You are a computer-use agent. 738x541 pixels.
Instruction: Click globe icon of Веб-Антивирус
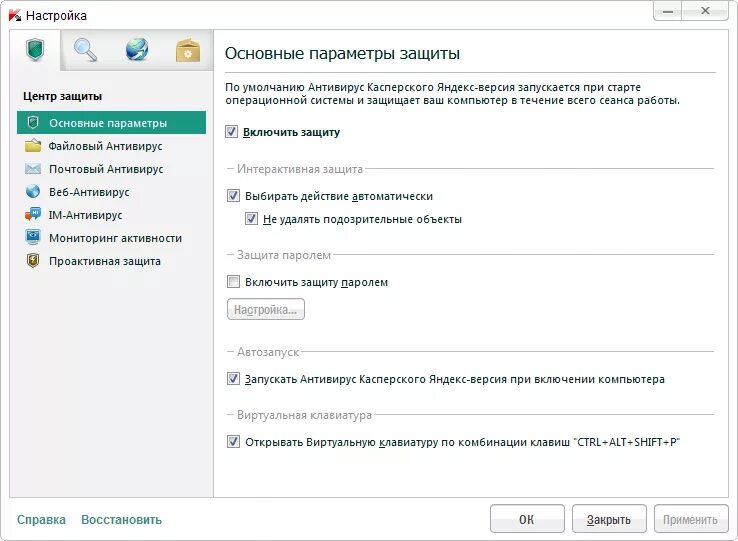click(32, 192)
